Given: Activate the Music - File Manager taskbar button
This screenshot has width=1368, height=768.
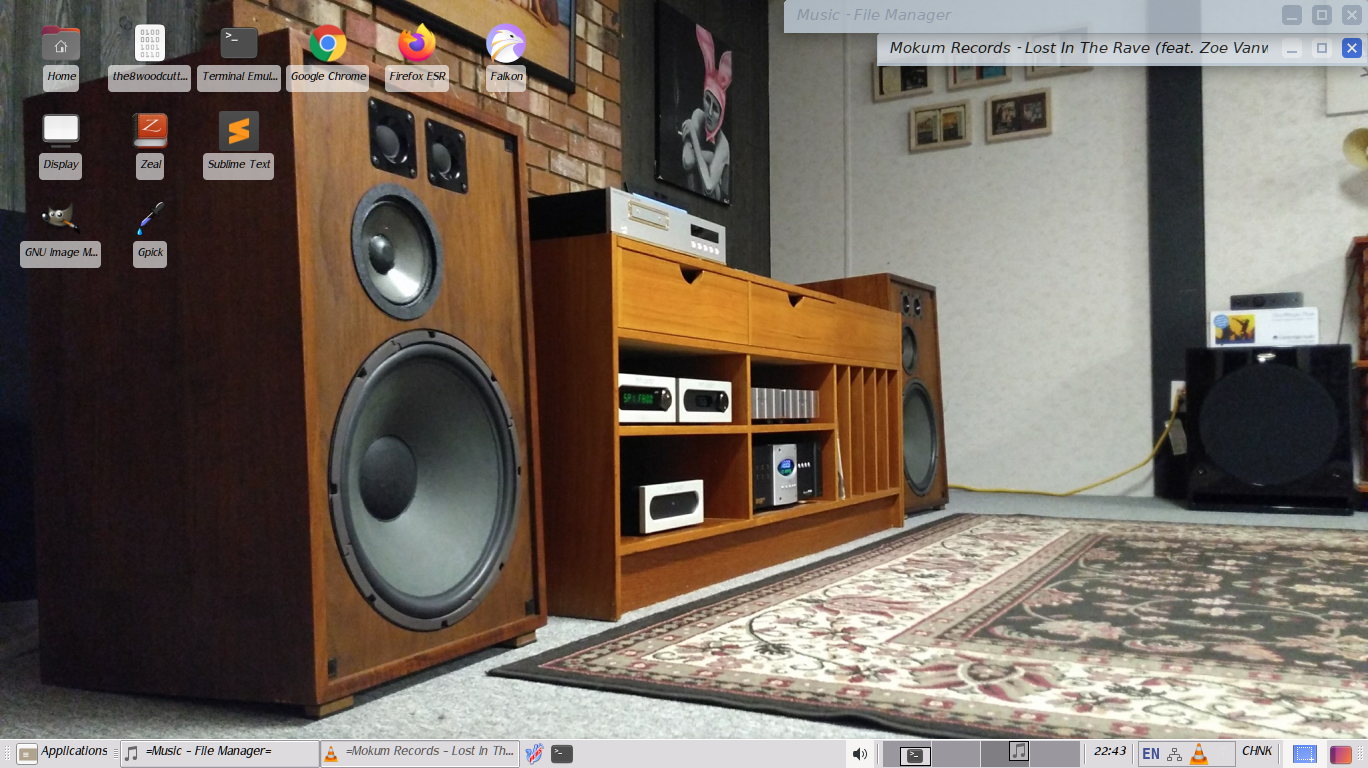Looking at the screenshot, I should (218, 752).
